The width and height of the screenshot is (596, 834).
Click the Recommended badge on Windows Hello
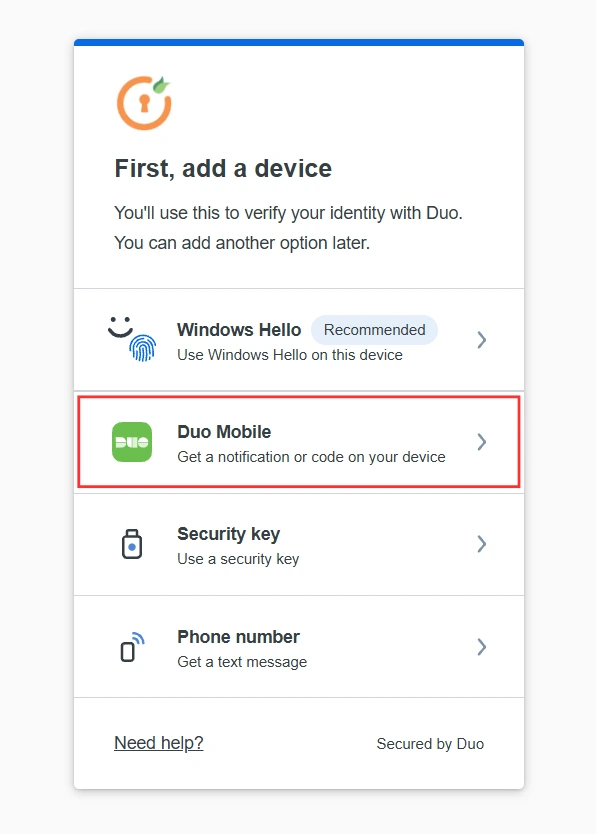click(374, 330)
